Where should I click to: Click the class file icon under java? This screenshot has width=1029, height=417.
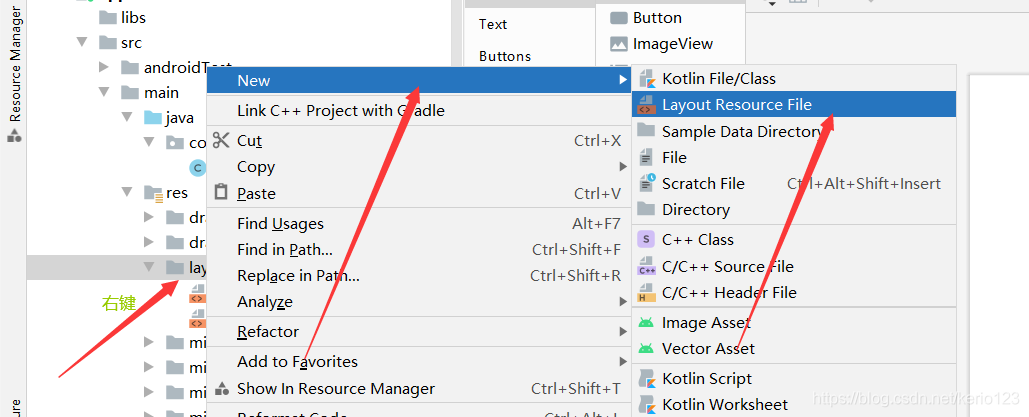coord(198,167)
